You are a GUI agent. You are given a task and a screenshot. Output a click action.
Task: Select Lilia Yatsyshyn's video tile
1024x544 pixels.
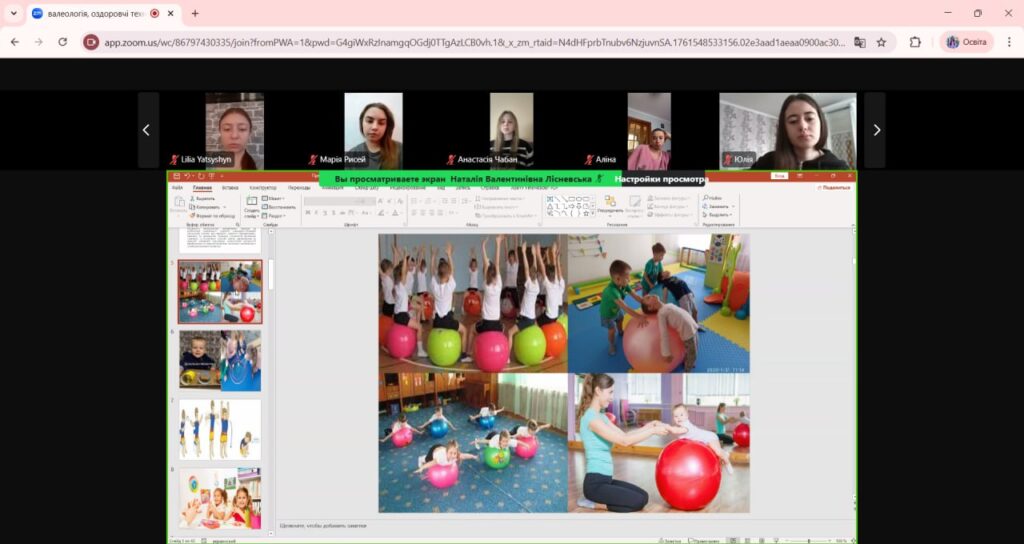pyautogui.click(x=234, y=130)
